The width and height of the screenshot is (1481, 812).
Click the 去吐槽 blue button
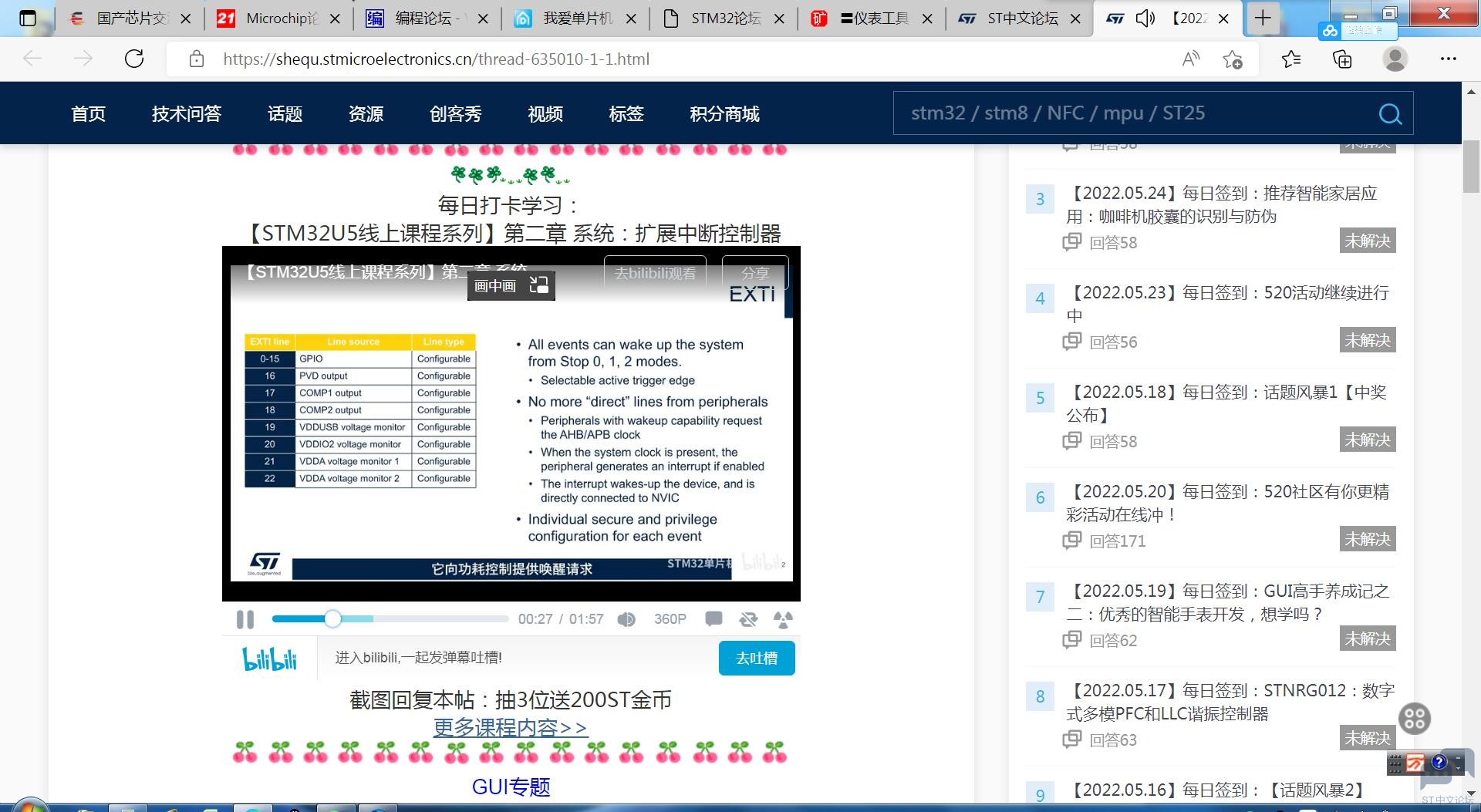(x=757, y=658)
